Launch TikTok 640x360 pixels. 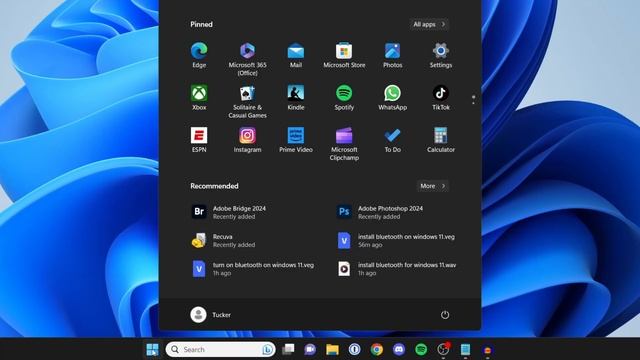441,98
